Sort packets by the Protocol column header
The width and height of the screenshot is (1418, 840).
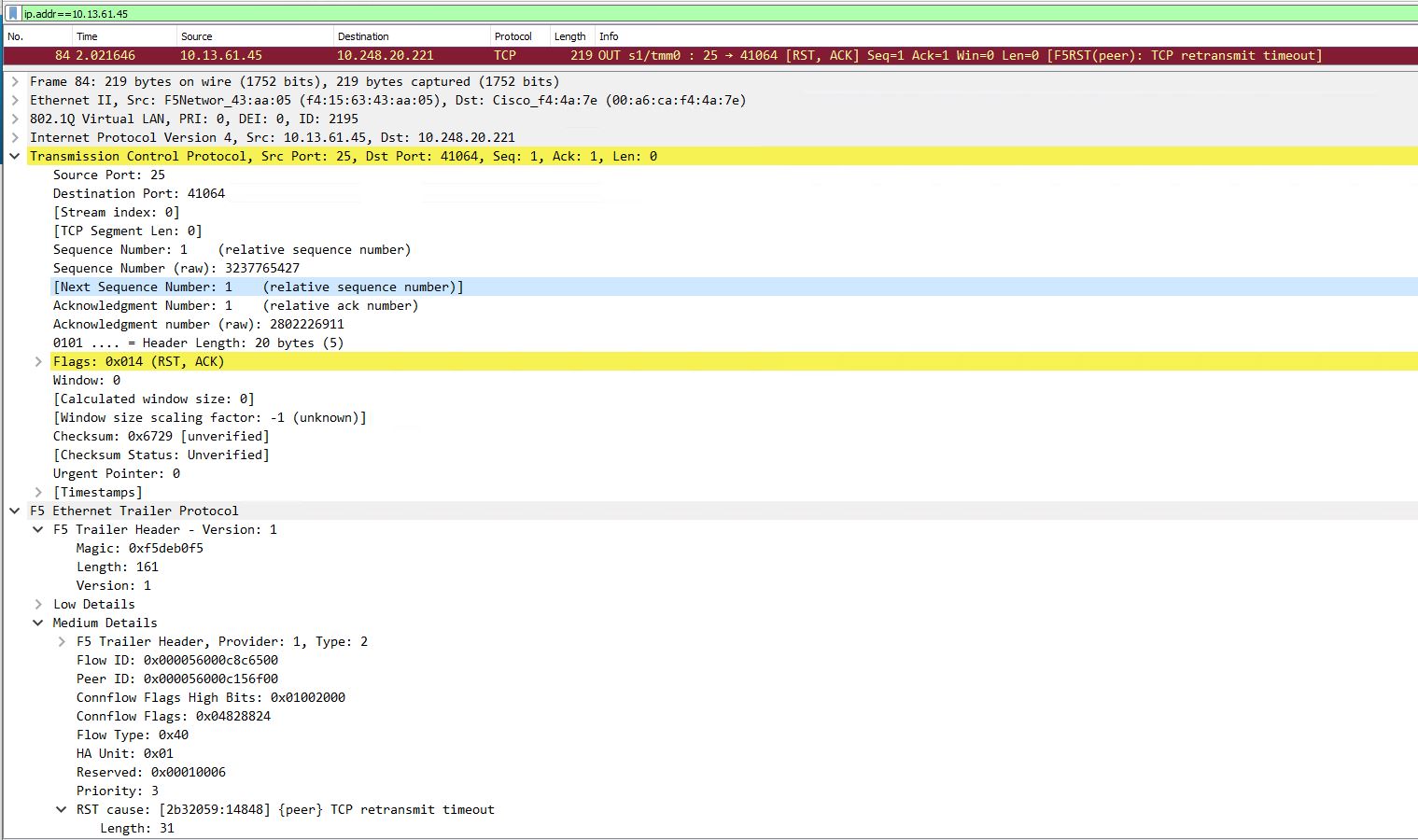coord(512,36)
